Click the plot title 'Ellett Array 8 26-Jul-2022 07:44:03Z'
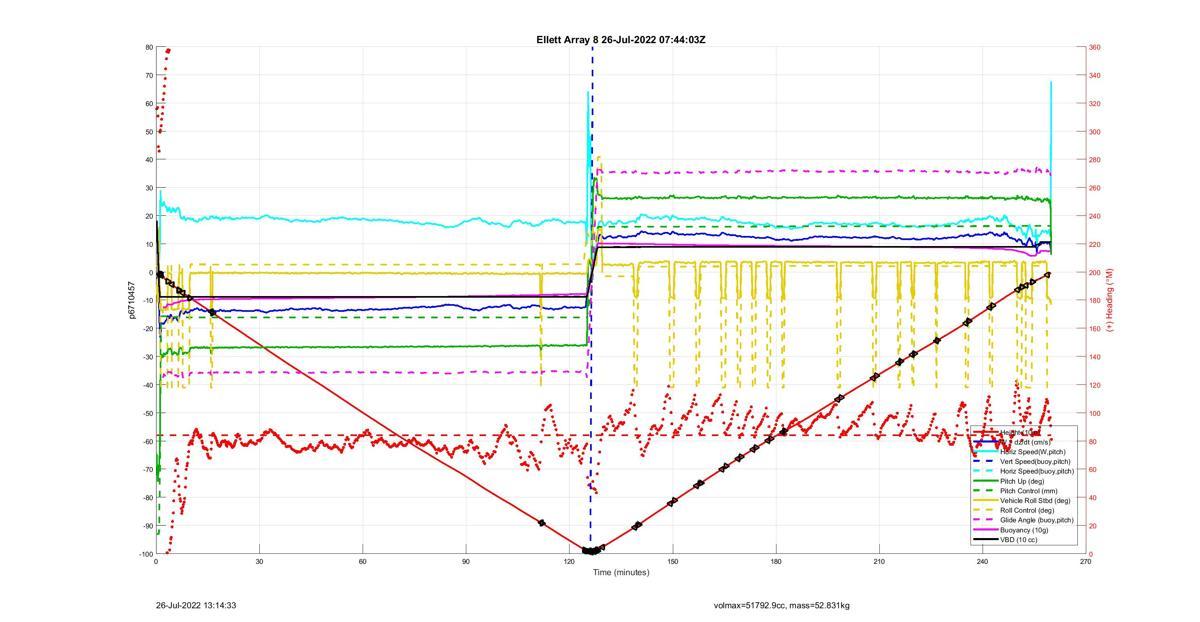The height and width of the screenshot is (622, 1200). coord(620,40)
